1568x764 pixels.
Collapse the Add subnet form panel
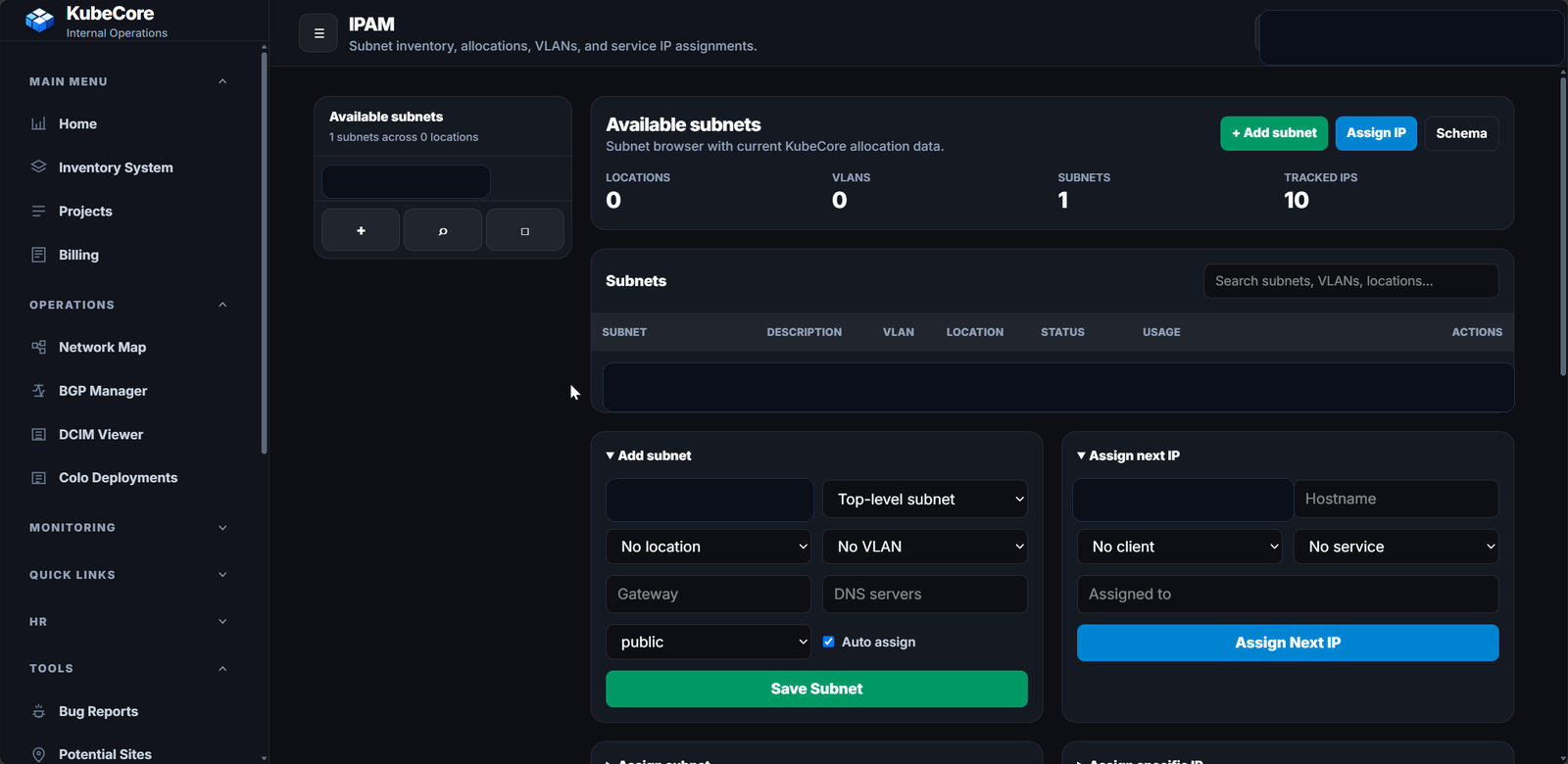coord(649,455)
